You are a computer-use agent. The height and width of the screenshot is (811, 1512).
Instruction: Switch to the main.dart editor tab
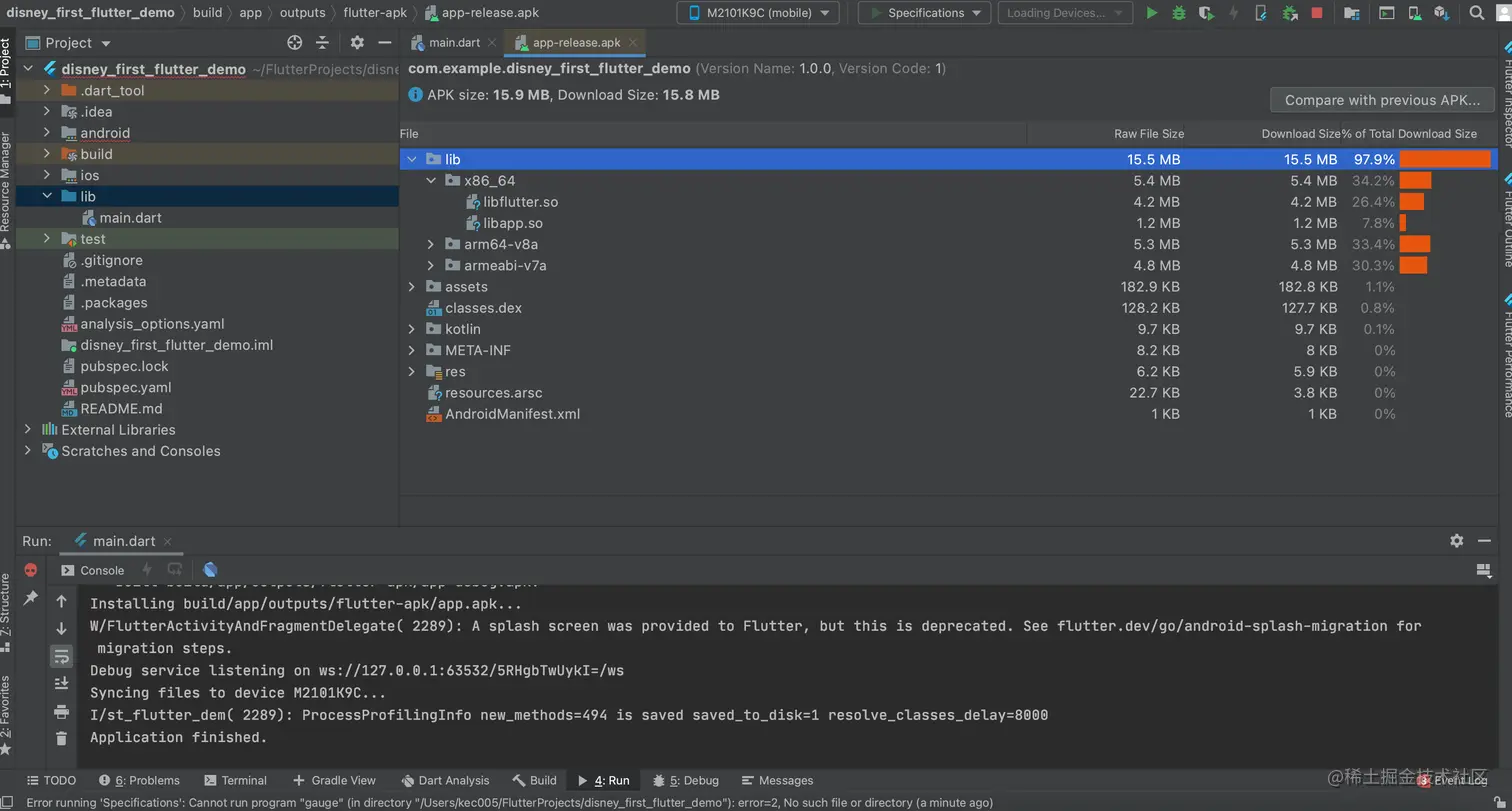click(x=452, y=42)
